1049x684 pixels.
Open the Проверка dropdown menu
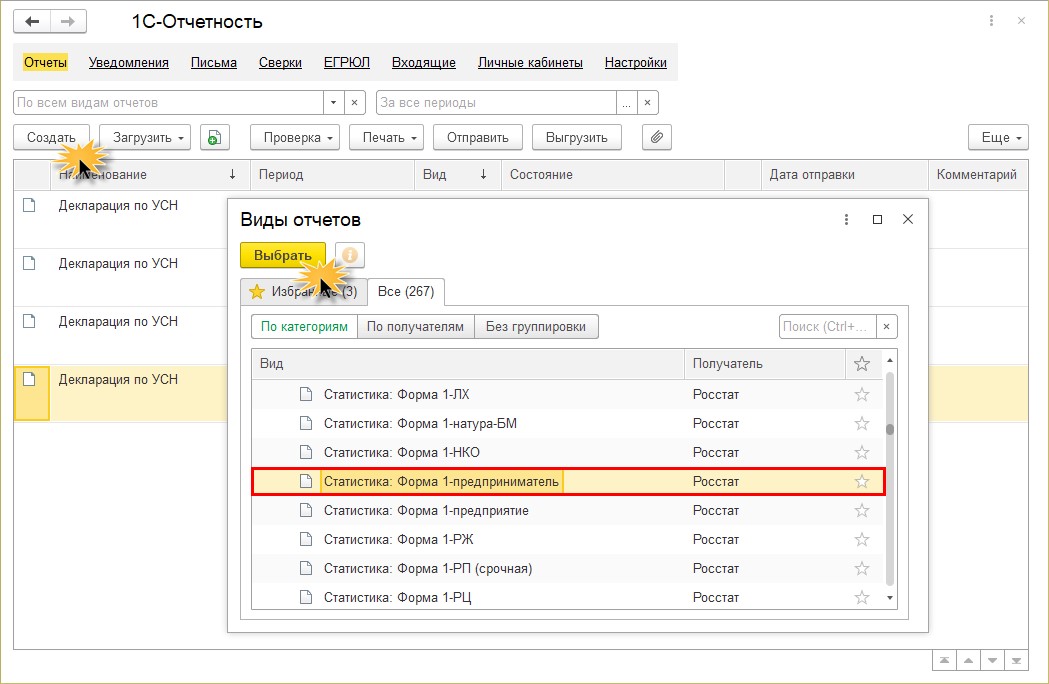pyautogui.click(x=295, y=137)
